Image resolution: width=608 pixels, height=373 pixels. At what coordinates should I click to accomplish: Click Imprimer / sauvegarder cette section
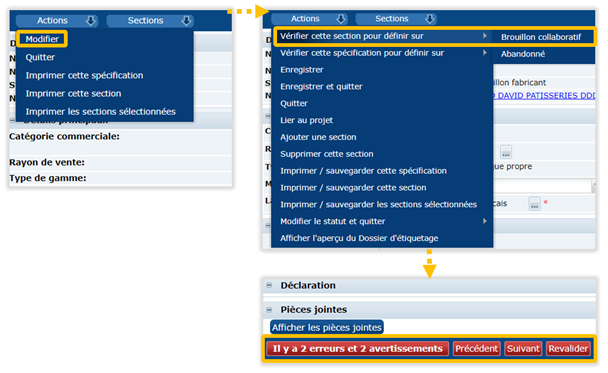pos(353,188)
